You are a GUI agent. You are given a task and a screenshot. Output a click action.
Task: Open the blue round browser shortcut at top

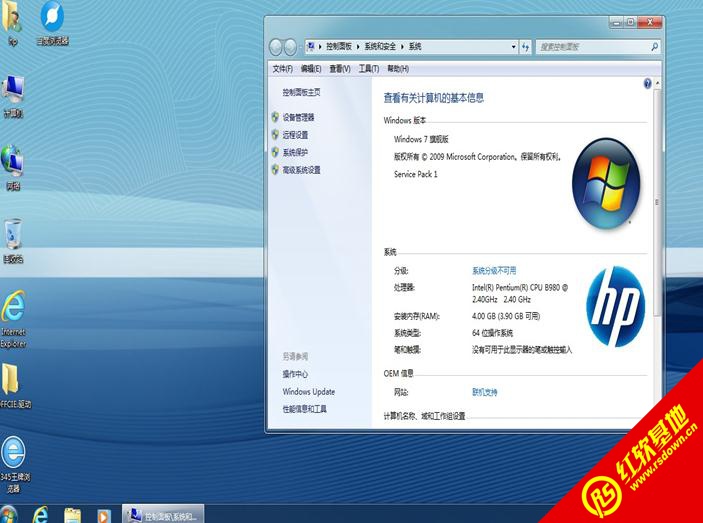pos(52,23)
